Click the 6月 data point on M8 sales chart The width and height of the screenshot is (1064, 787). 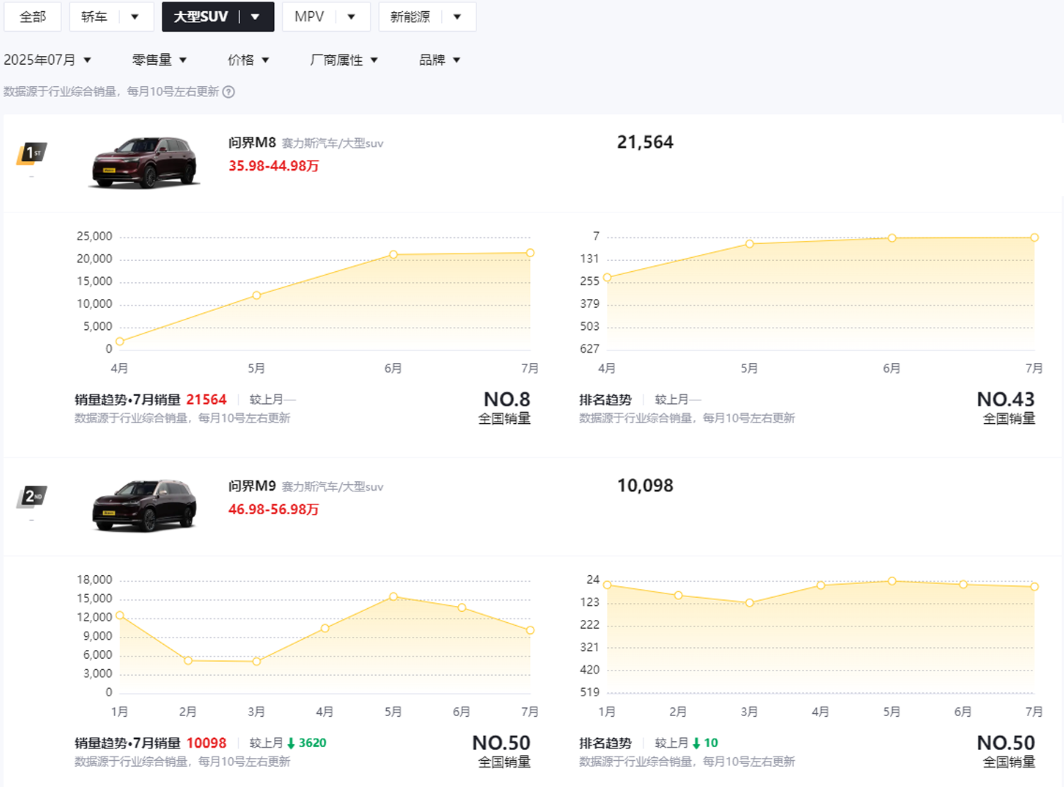[394, 255]
